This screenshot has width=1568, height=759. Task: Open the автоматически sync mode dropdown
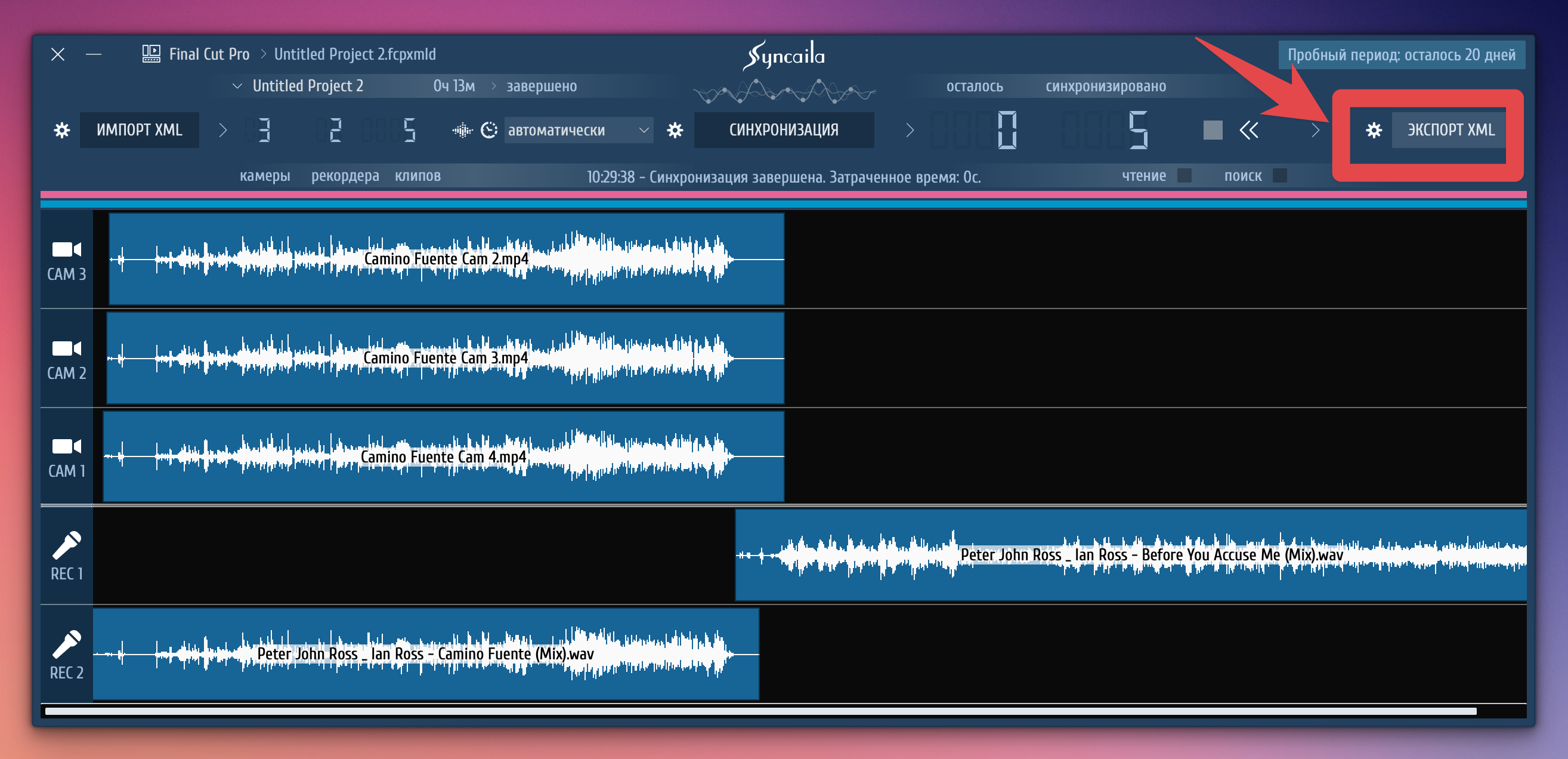(x=578, y=129)
